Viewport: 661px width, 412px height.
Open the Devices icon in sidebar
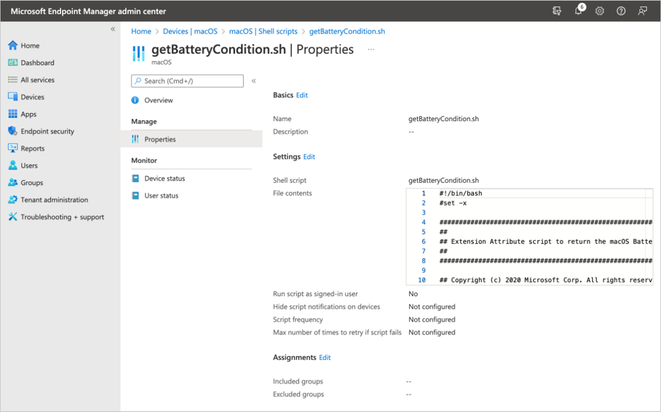pos(13,97)
